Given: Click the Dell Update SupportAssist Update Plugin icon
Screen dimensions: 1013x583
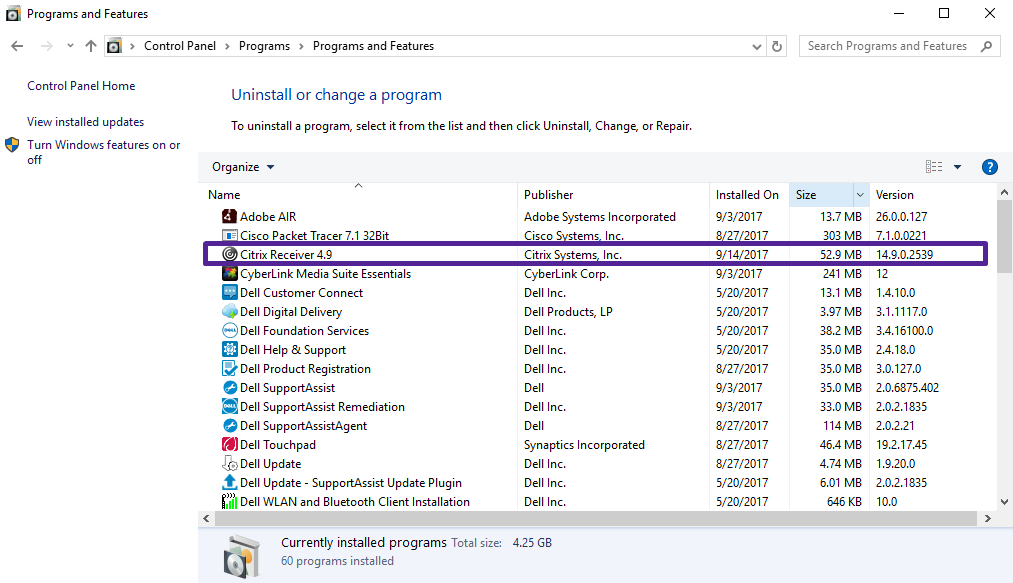Looking at the screenshot, I should click(x=229, y=483).
